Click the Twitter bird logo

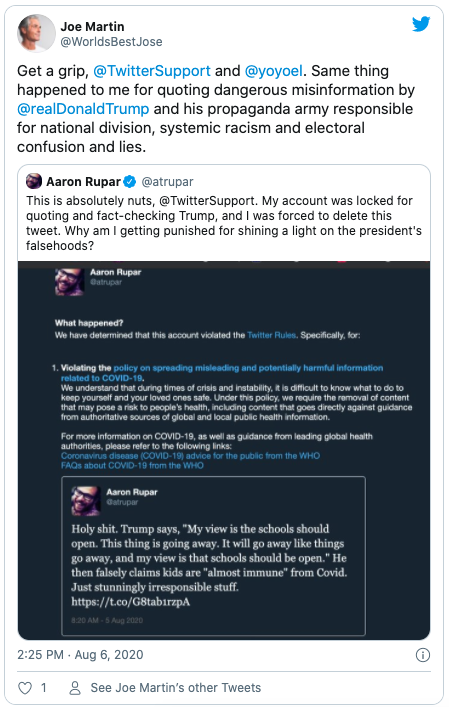[421, 24]
